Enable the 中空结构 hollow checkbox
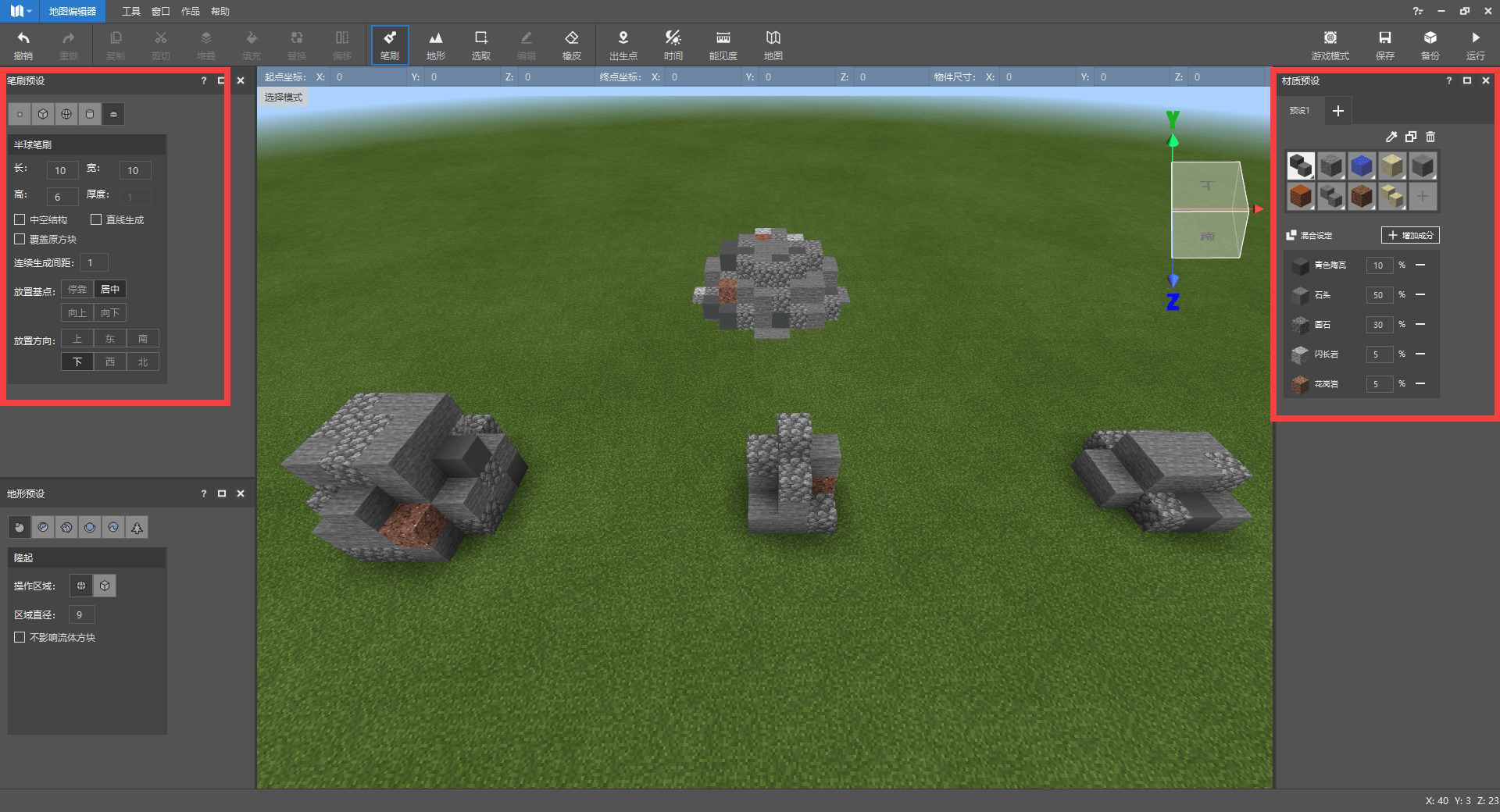 tap(20, 219)
